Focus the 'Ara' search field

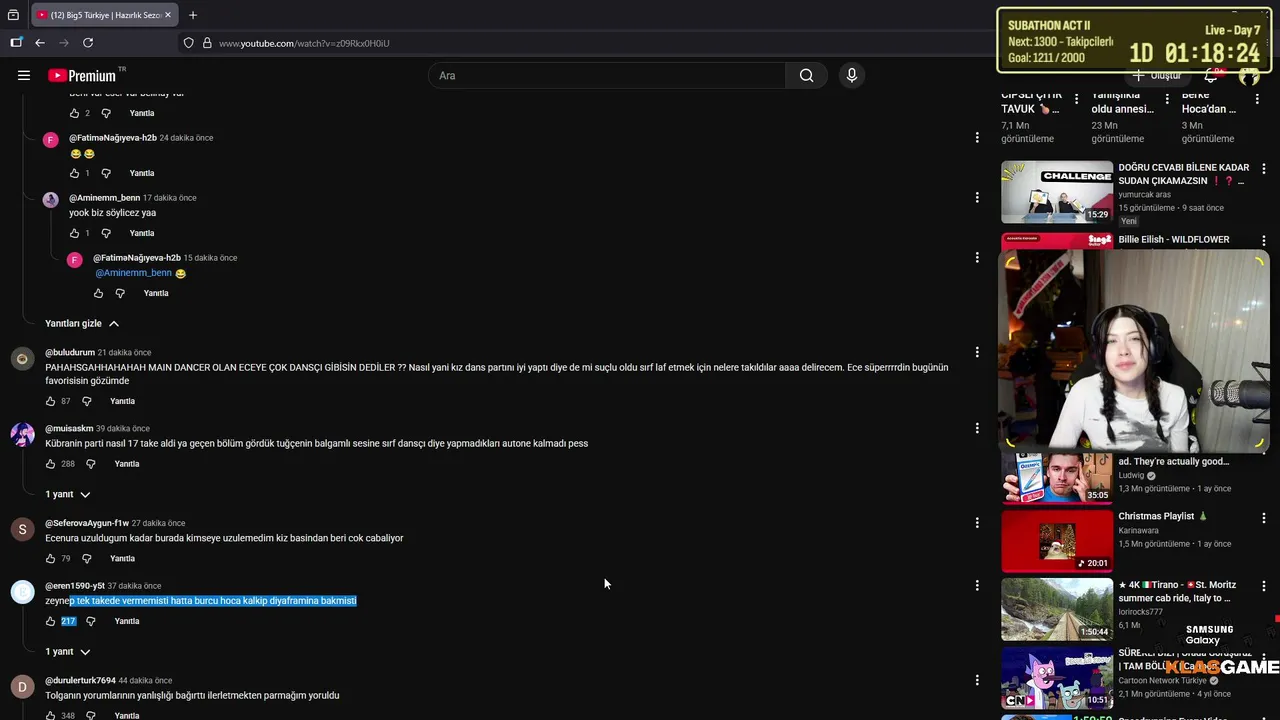608,75
